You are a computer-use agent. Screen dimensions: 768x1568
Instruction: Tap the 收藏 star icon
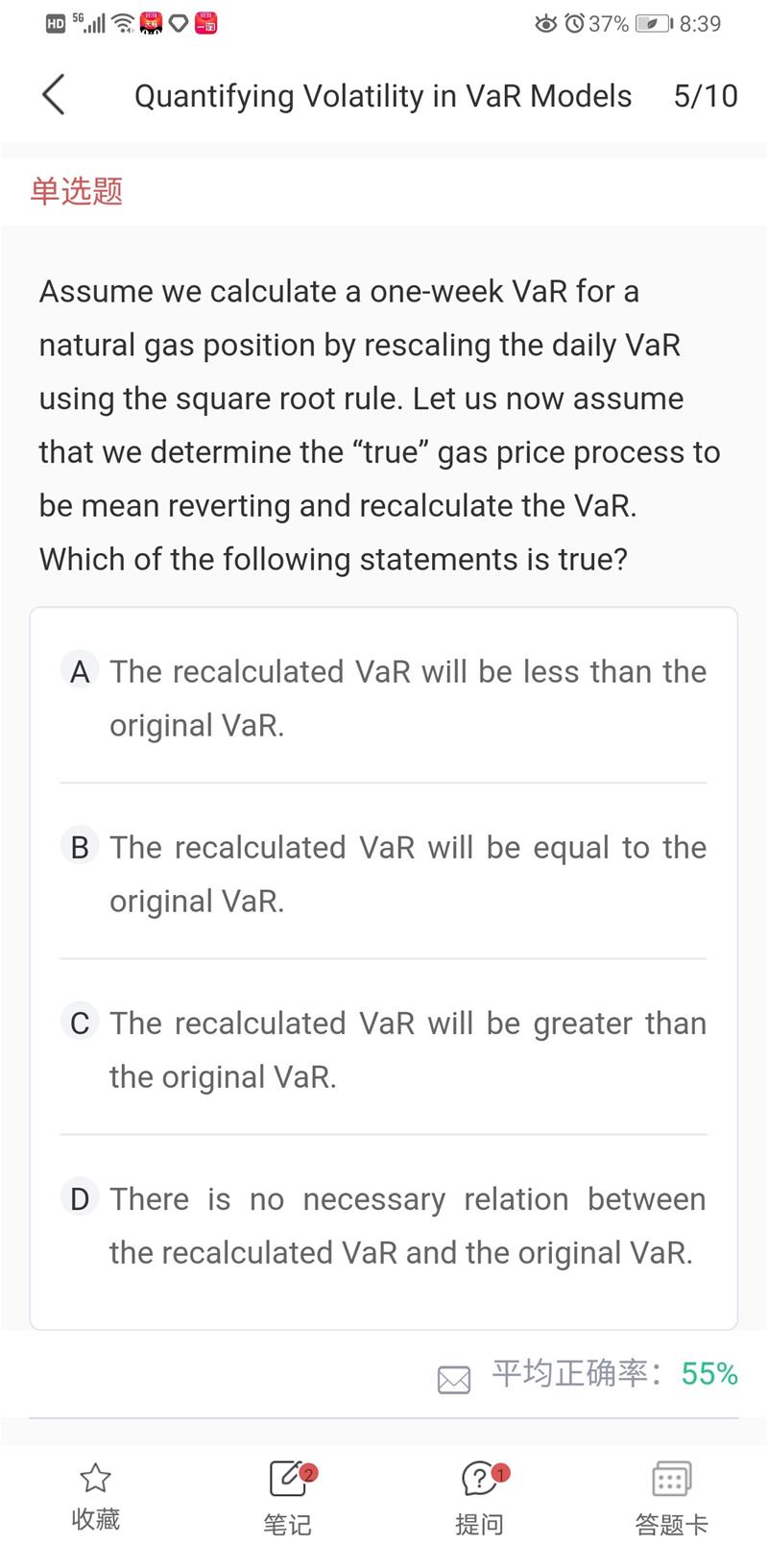pos(95,1478)
